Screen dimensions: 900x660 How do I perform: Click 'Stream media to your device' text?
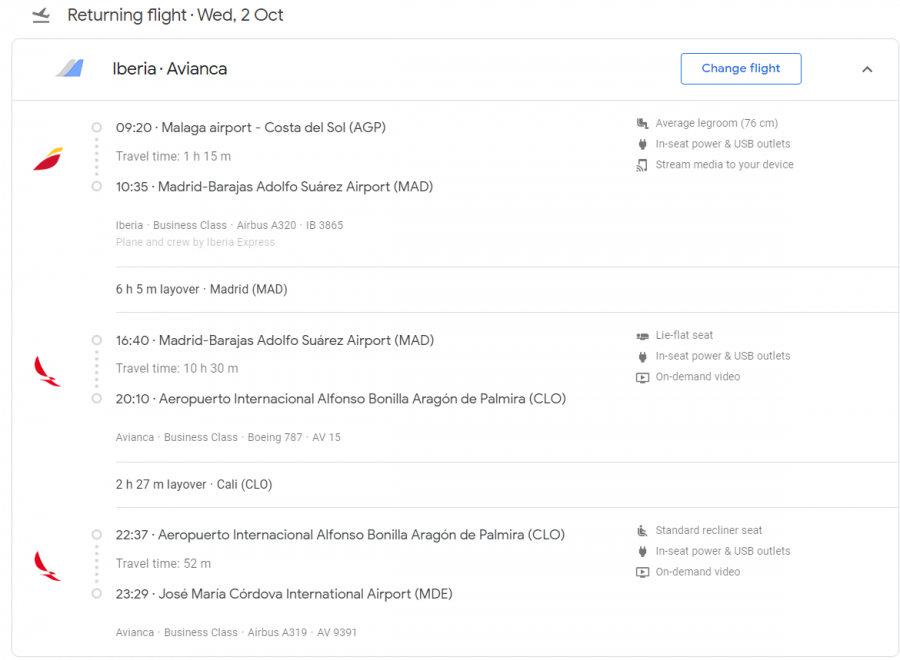[725, 165]
